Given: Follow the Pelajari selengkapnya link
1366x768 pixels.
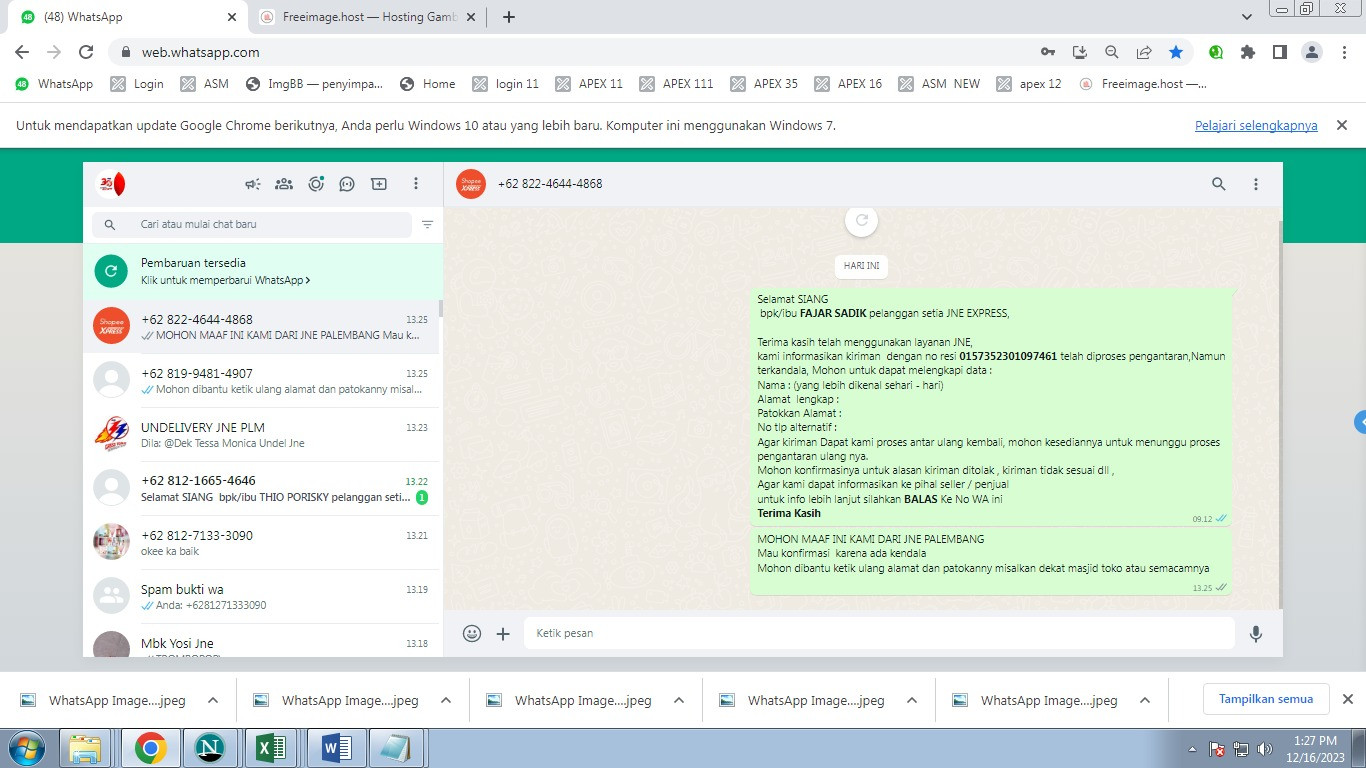Looking at the screenshot, I should [1256, 126].
